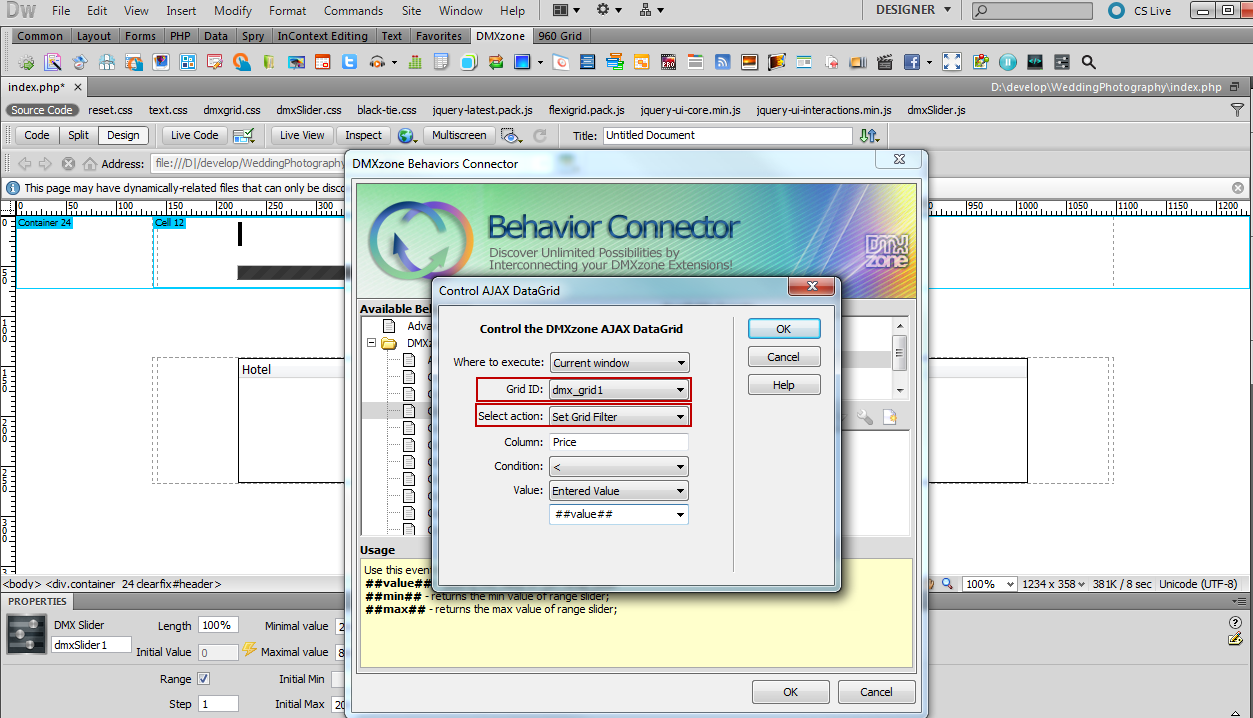
Task: Click the film clapperboard icon in DMXzone toolbar
Action: [x=883, y=62]
